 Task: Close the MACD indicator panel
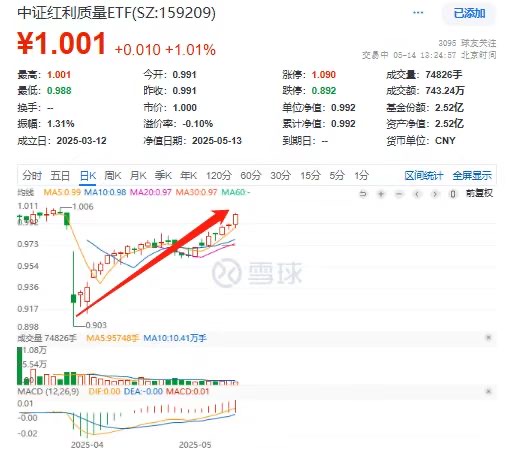(489, 391)
